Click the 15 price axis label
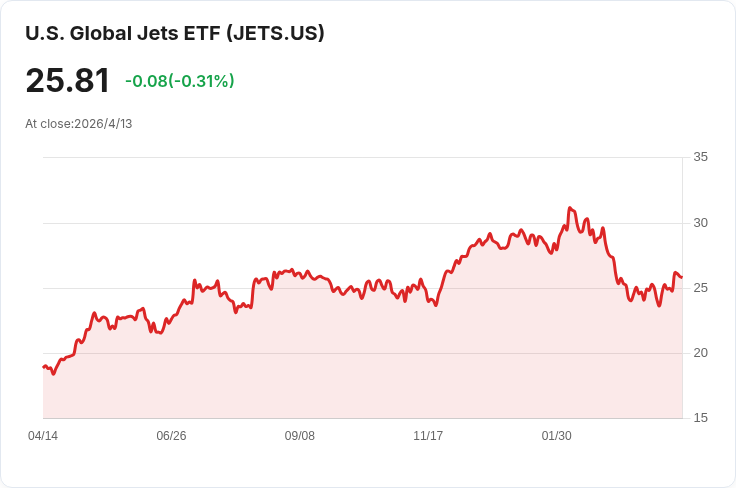Viewport: 736px width, 488px height. [700, 418]
